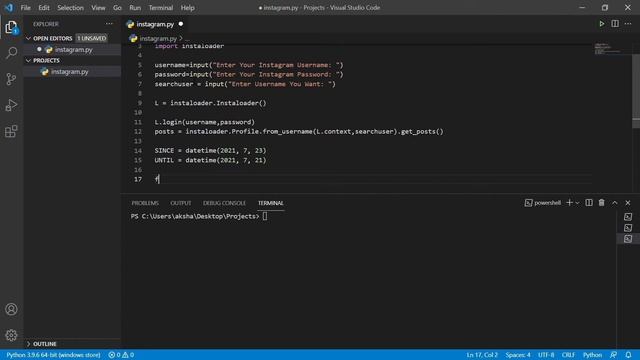
Task: Expand the Outline section
Action: click(28, 344)
